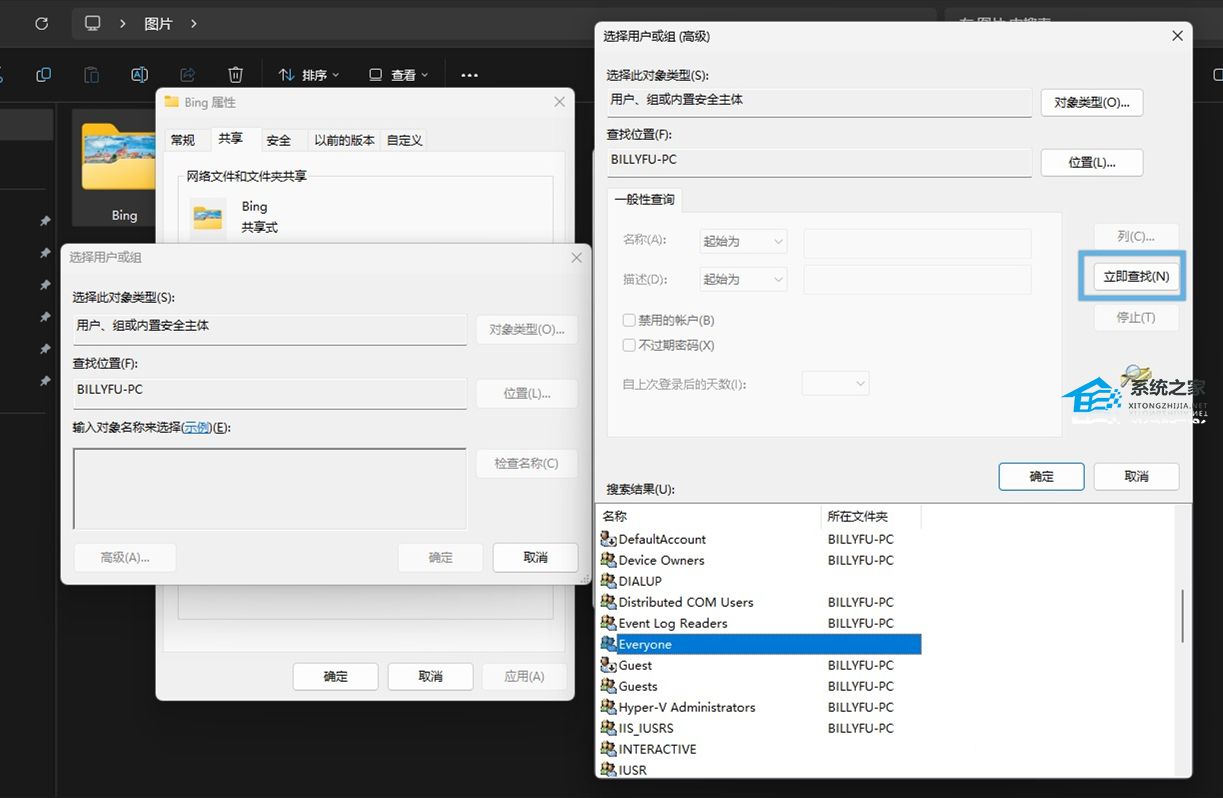This screenshot has width=1223, height=798.
Task: Select Everyone in the search results
Action: [x=644, y=644]
